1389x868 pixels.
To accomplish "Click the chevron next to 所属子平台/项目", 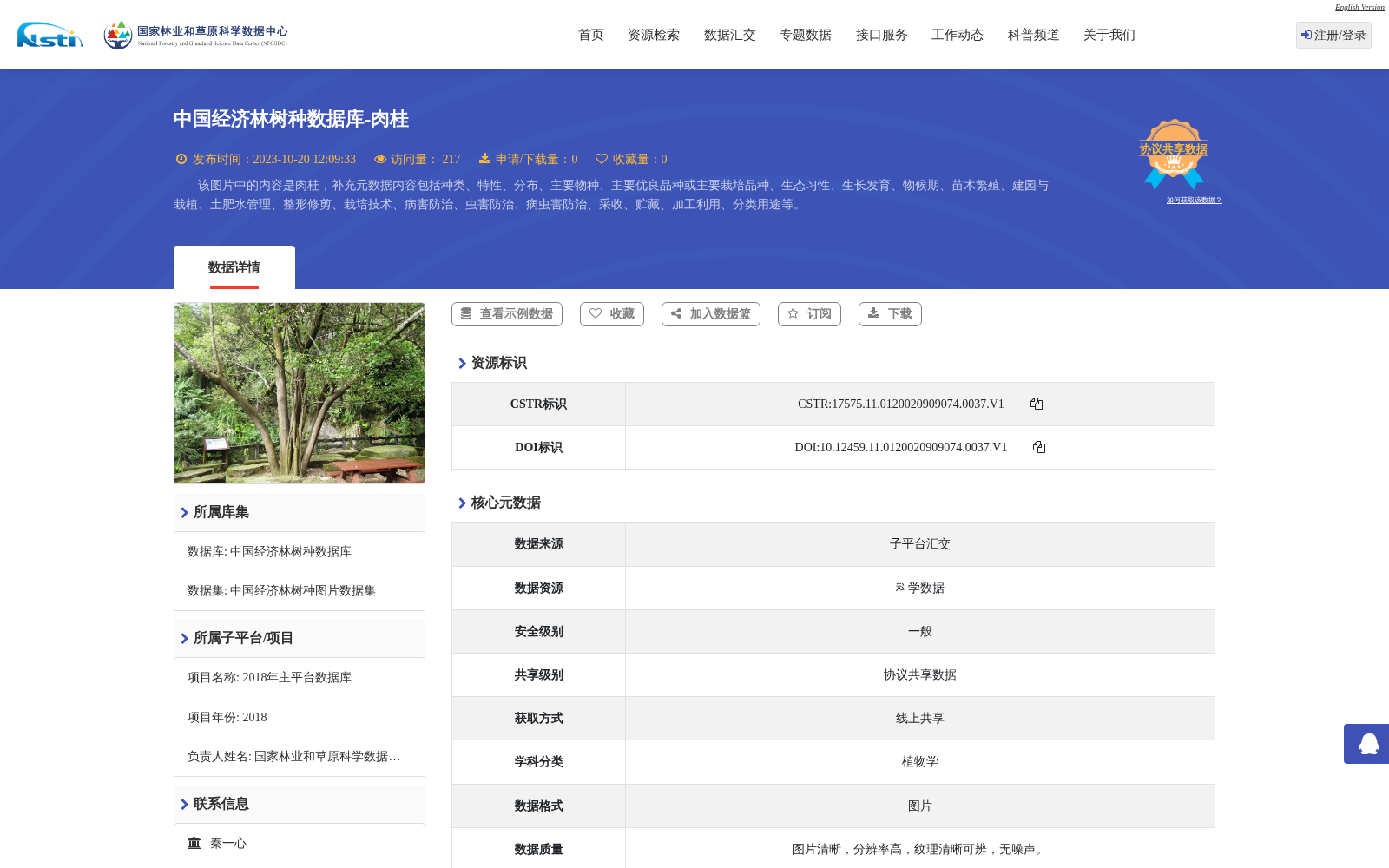I will [184, 638].
